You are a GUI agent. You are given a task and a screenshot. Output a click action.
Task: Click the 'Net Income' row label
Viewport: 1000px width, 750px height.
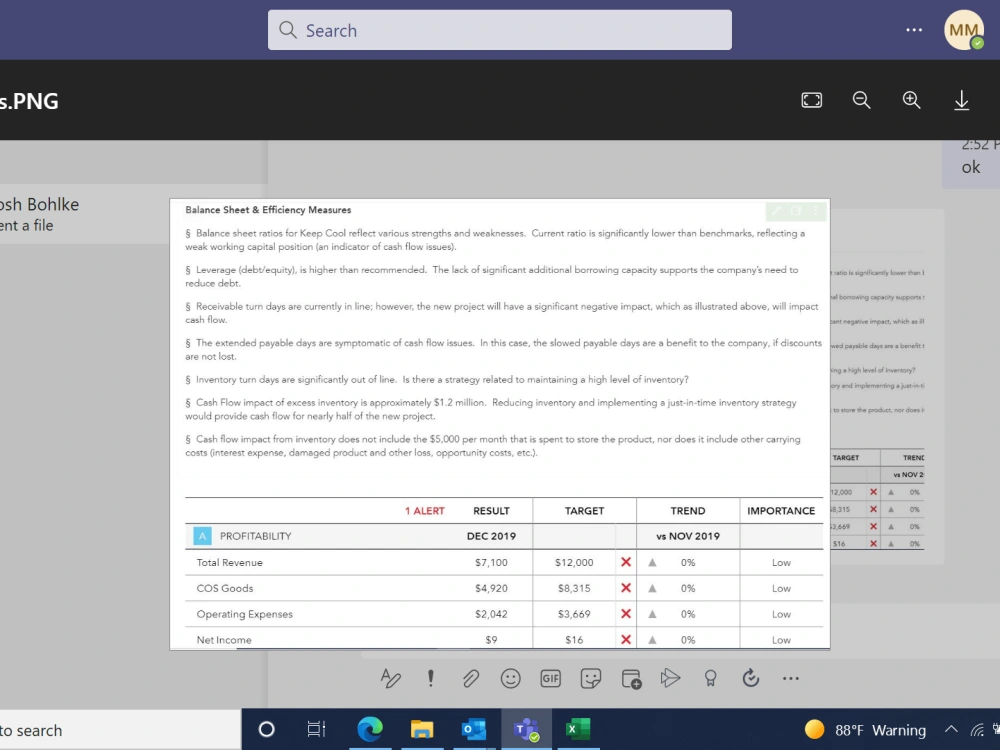coord(224,640)
